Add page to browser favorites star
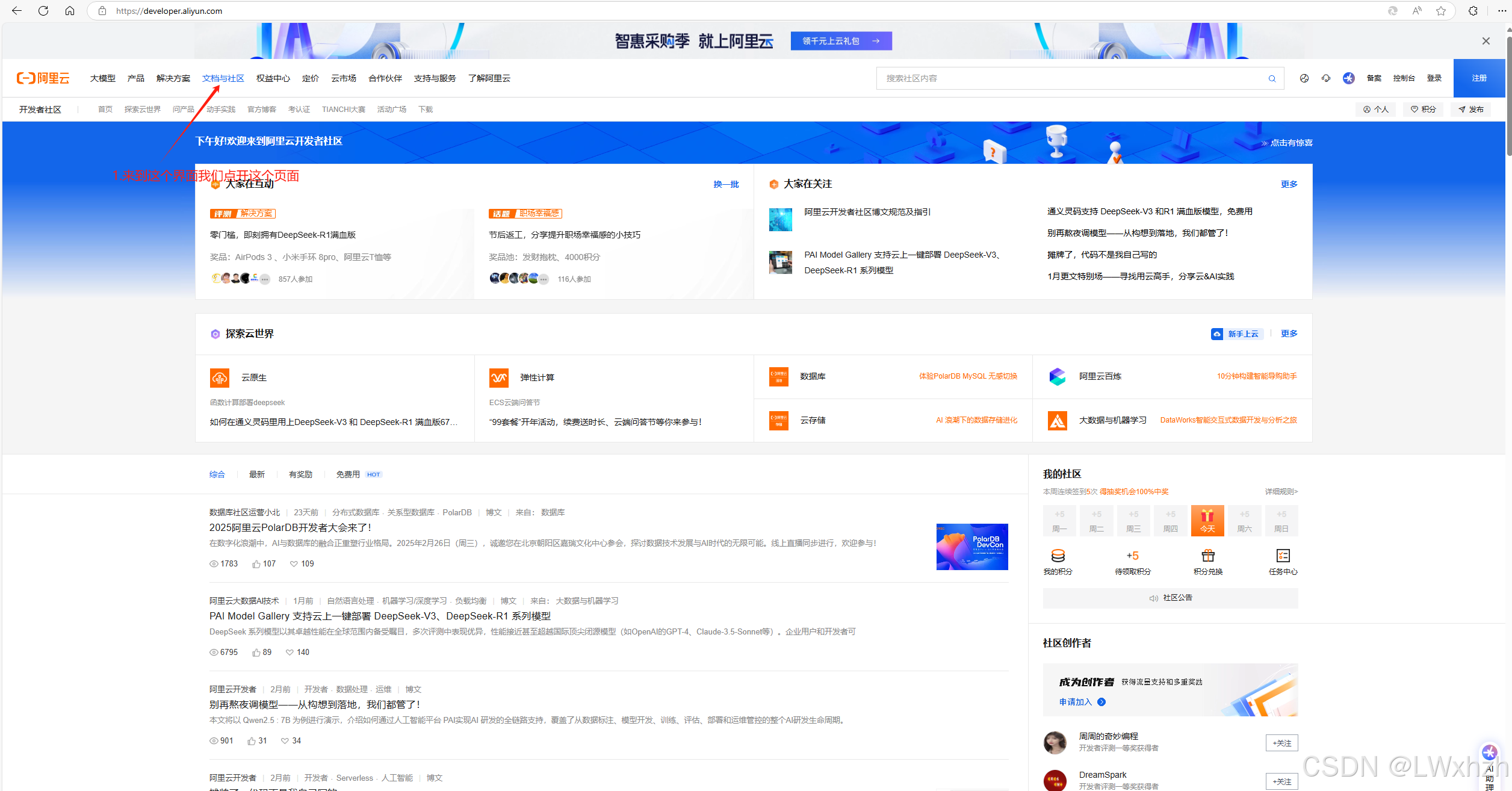This screenshot has width=1512, height=791. [x=1441, y=11]
